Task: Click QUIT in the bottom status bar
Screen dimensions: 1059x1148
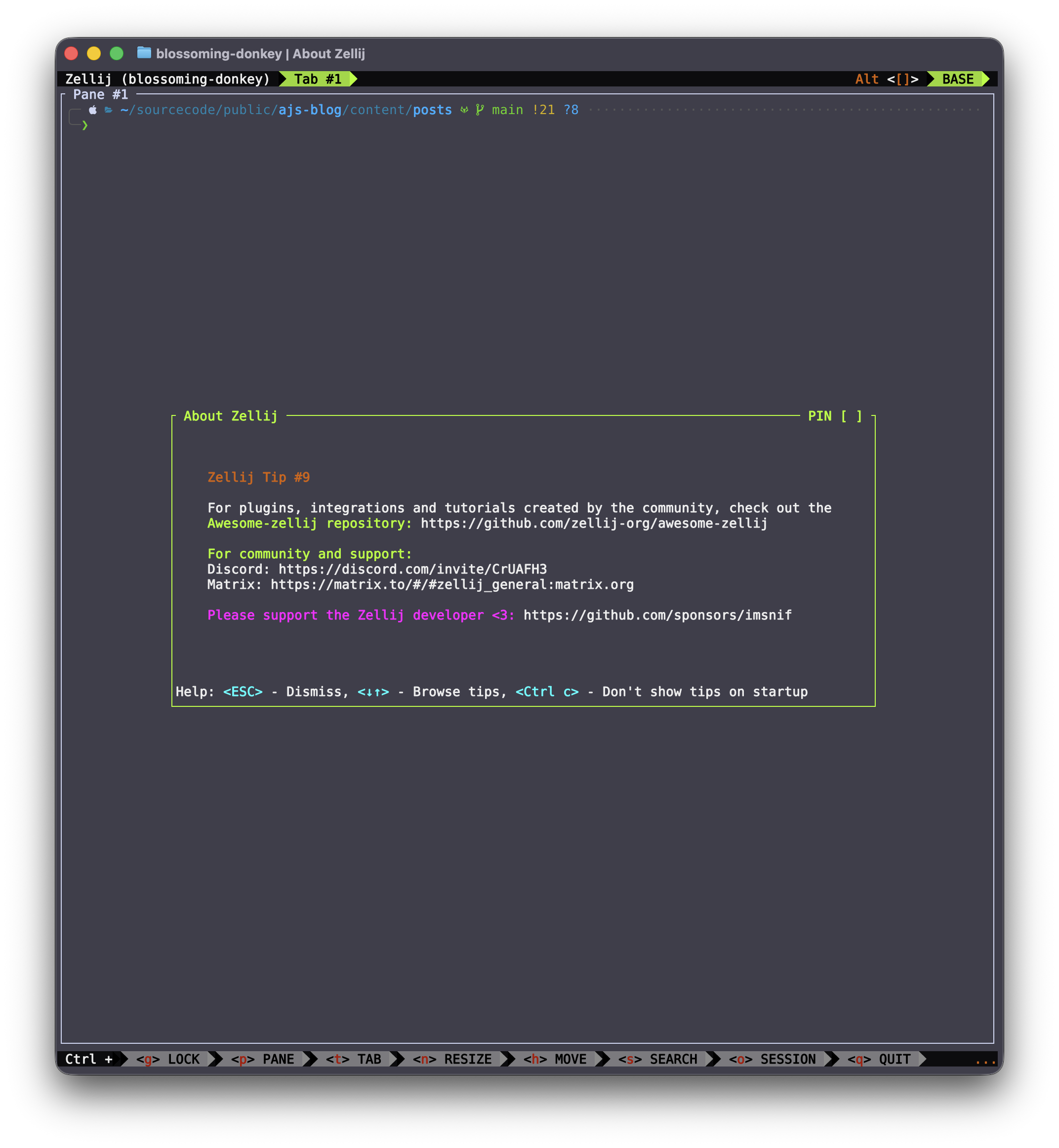Action: (879, 1059)
